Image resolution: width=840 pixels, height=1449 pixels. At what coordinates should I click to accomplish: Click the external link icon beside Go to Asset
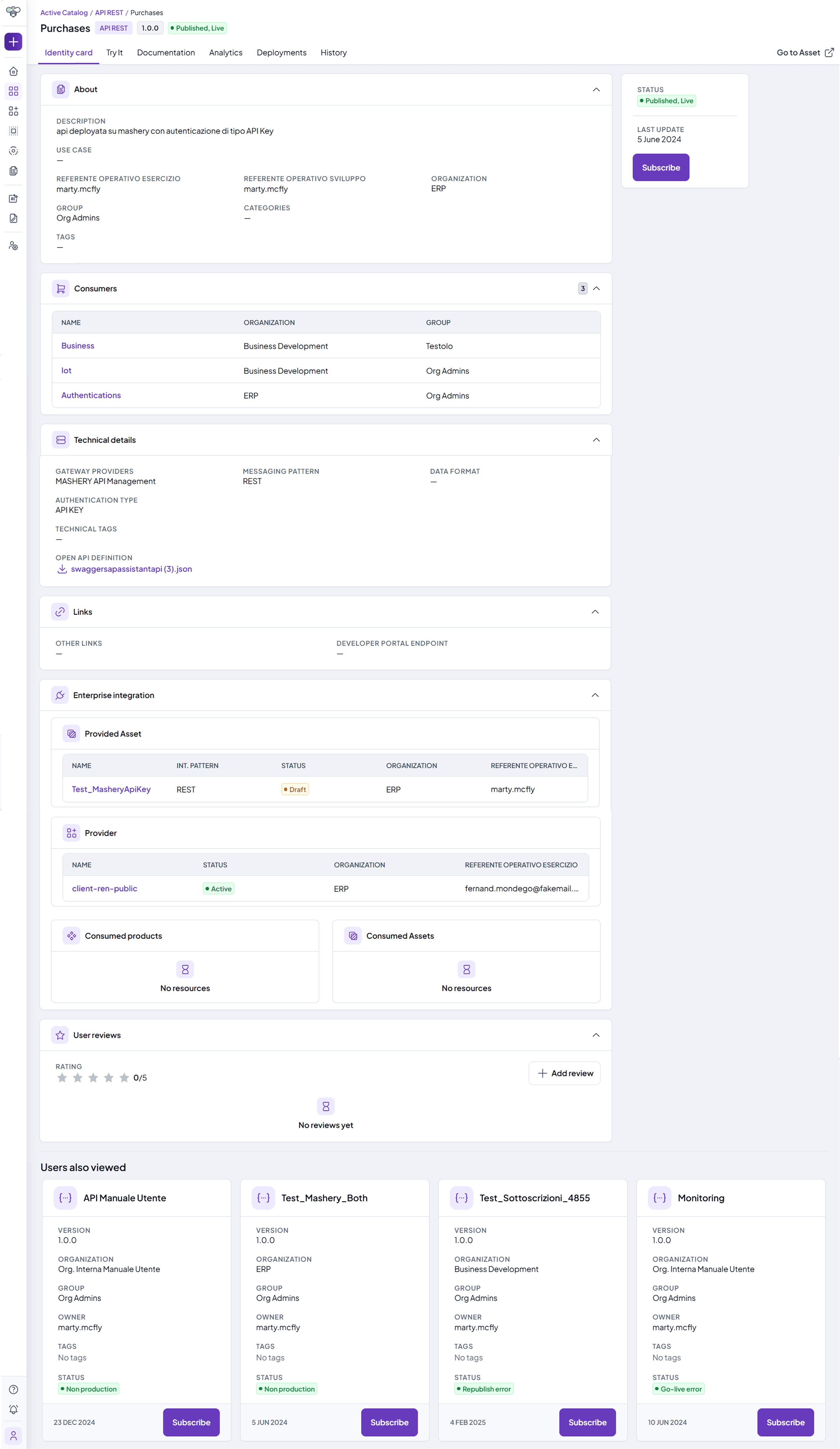[x=829, y=52]
